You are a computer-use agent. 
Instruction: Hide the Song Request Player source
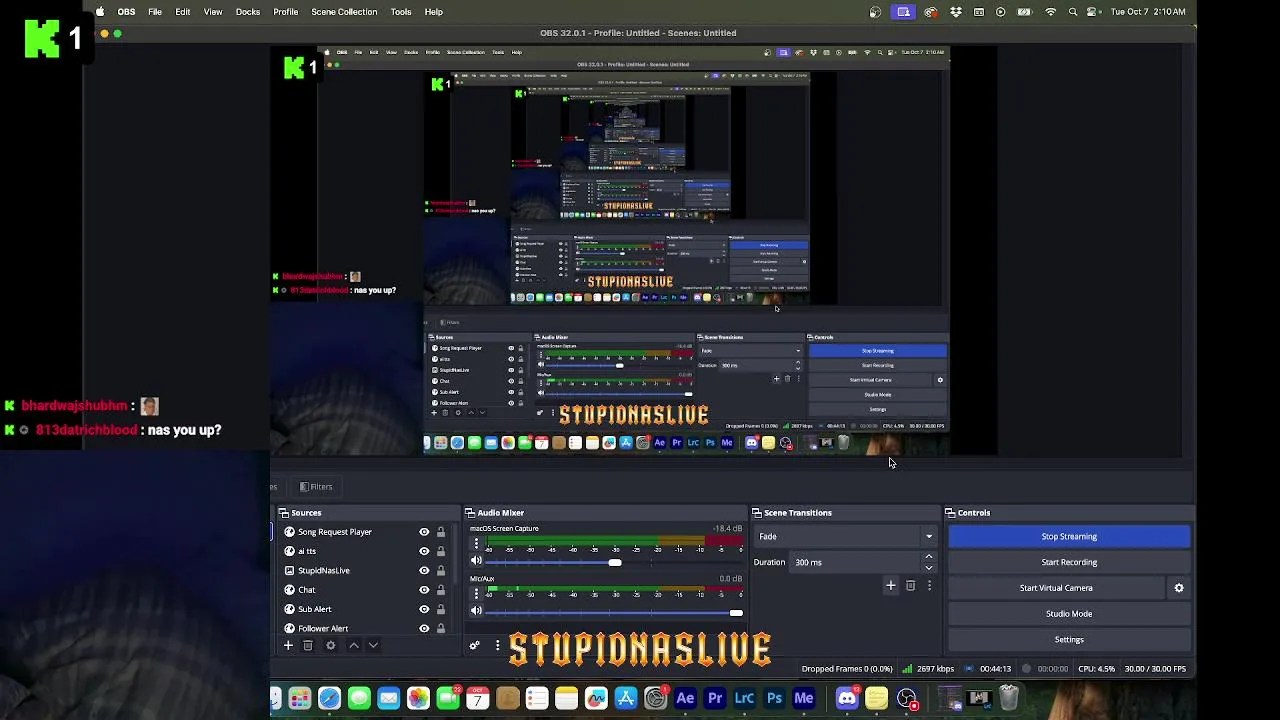click(x=424, y=532)
